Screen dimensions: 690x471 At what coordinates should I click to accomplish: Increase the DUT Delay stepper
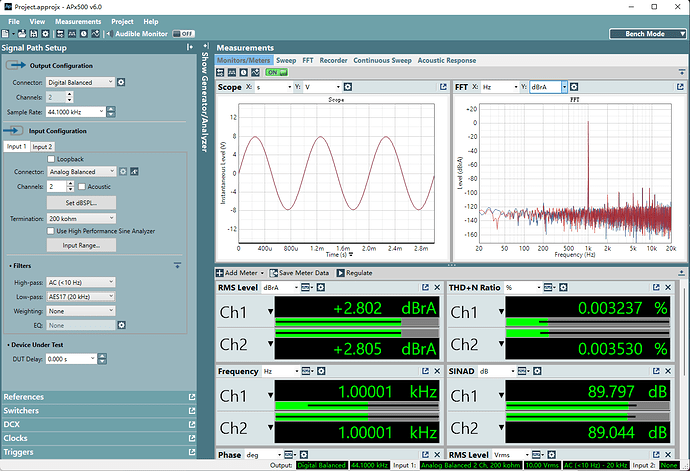tap(102, 356)
